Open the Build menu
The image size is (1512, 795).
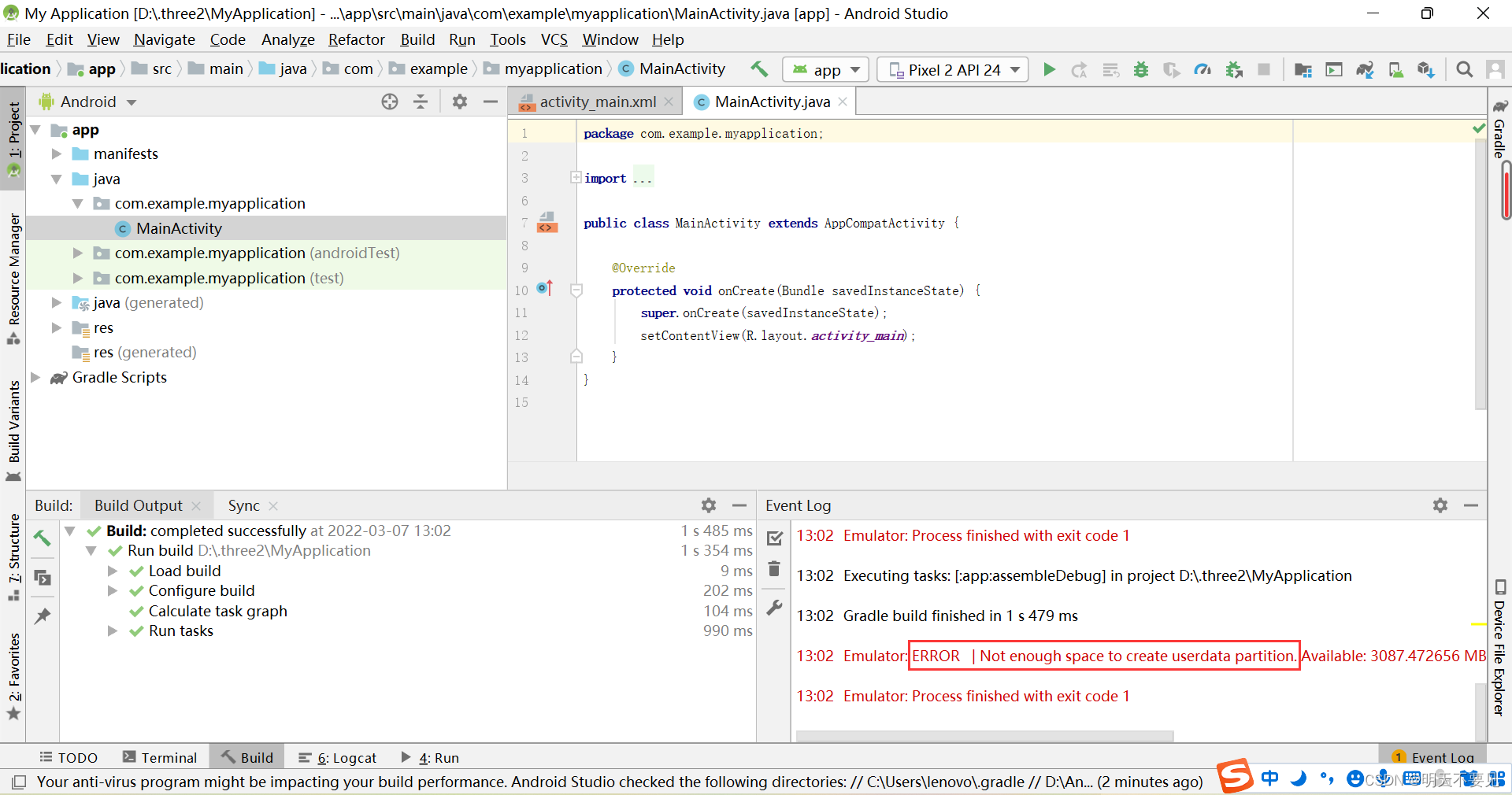417,39
